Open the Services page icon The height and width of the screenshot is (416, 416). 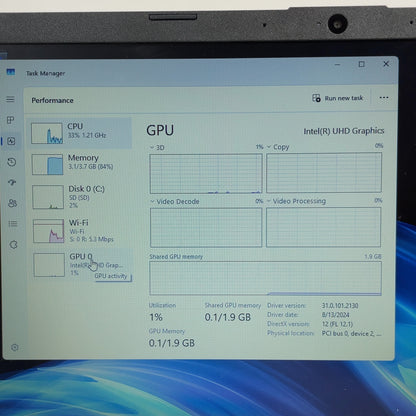[13, 245]
